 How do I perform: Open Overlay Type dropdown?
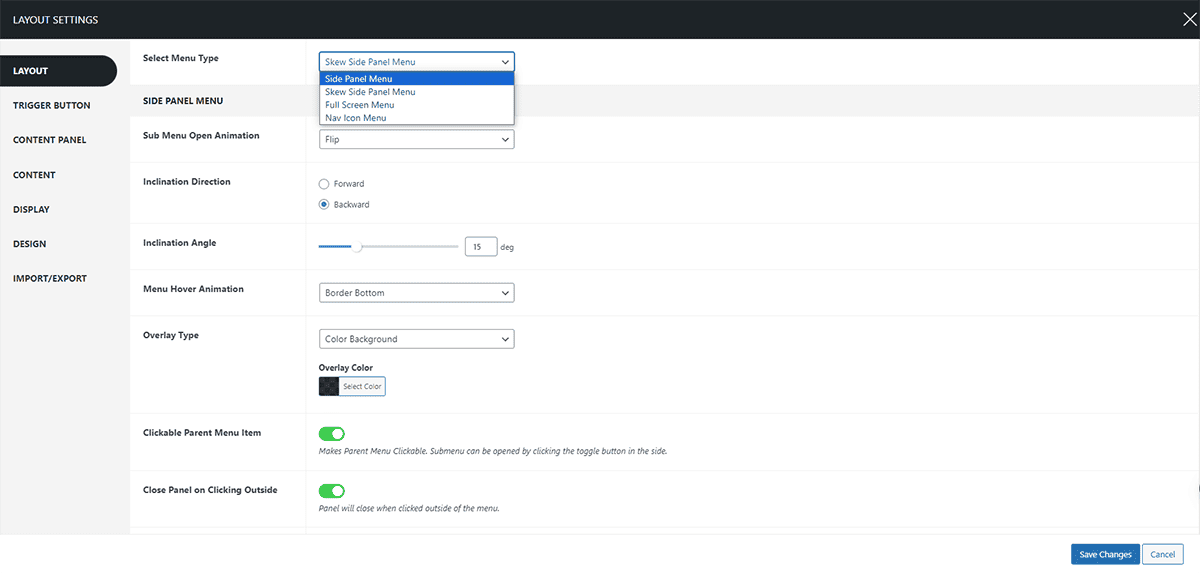416,339
